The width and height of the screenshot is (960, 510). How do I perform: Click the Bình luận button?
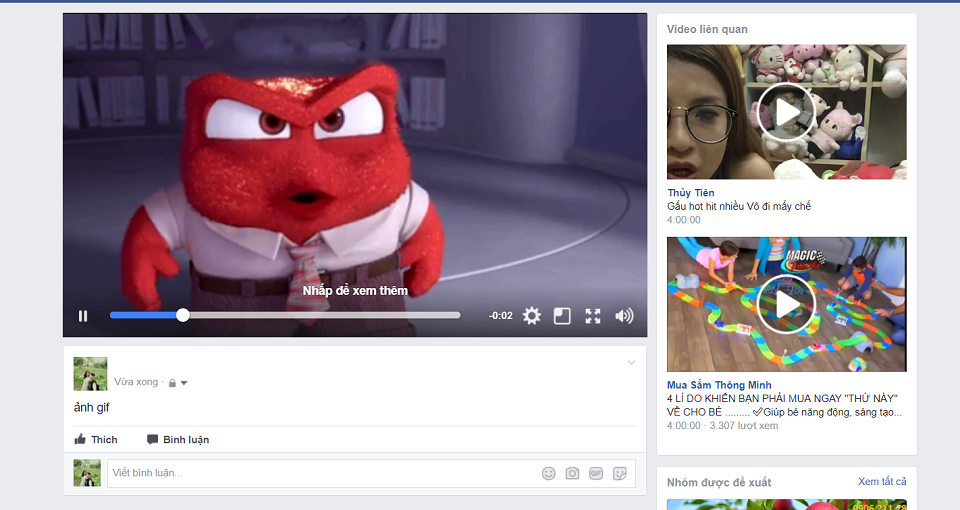pyautogui.click(x=178, y=440)
